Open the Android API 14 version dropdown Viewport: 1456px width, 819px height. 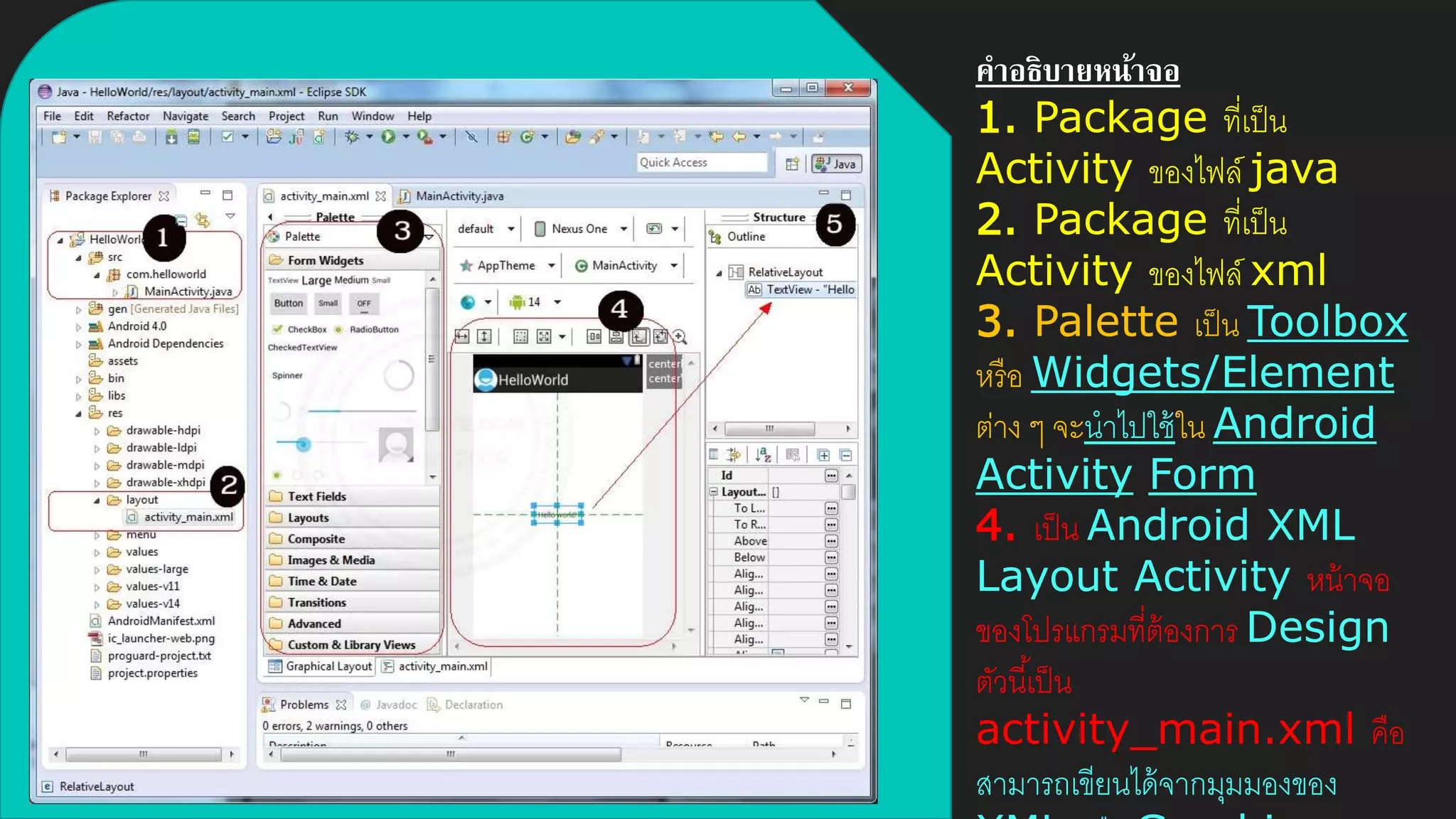[535, 302]
